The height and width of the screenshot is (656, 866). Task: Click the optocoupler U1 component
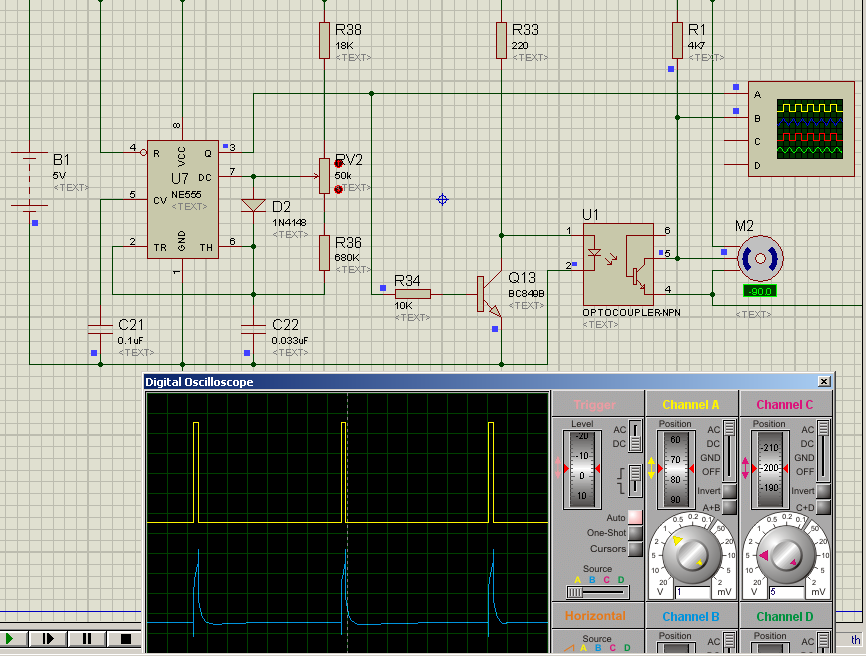click(x=618, y=262)
